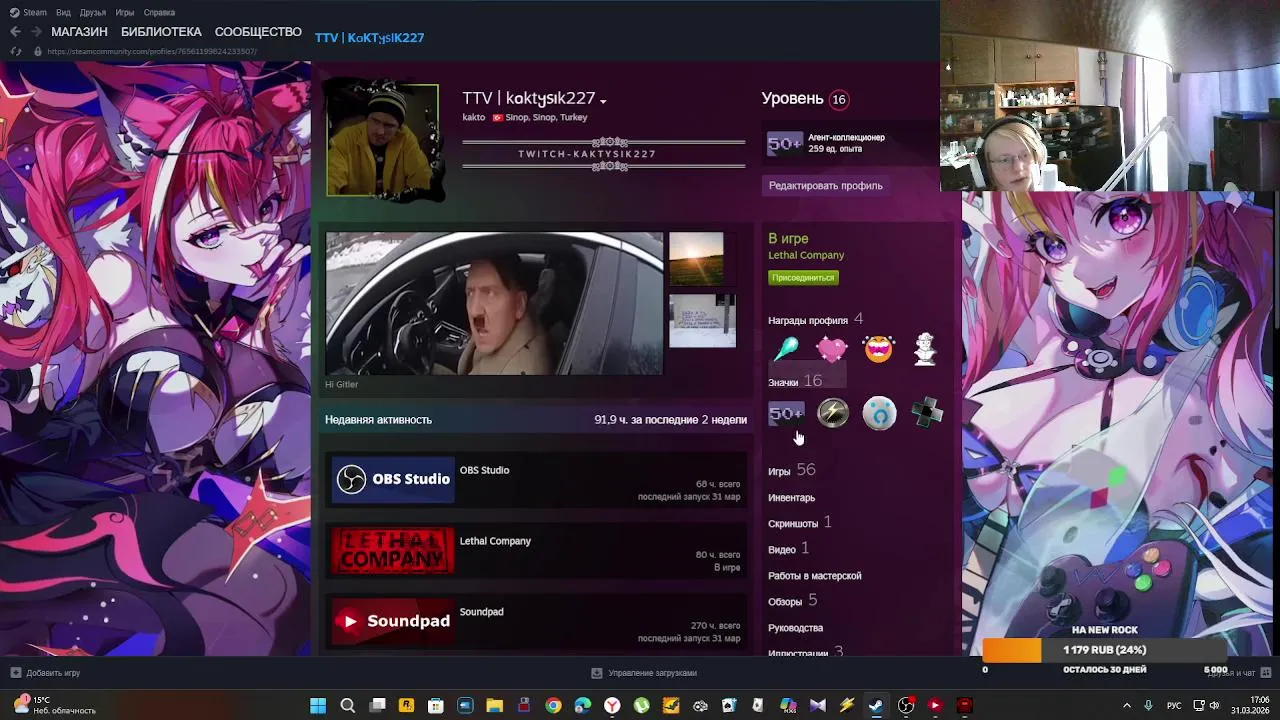The height and width of the screenshot is (720, 1280).
Task: Click Редактировать профиль button
Action: coord(825,185)
